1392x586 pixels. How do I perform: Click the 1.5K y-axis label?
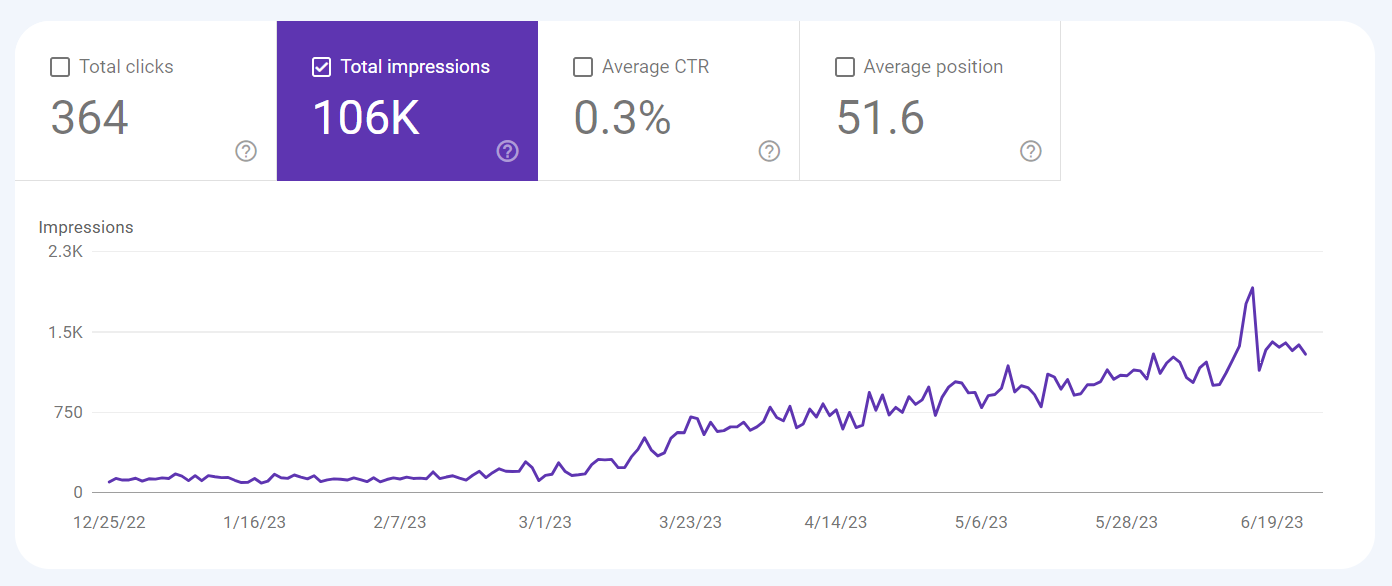[65, 332]
